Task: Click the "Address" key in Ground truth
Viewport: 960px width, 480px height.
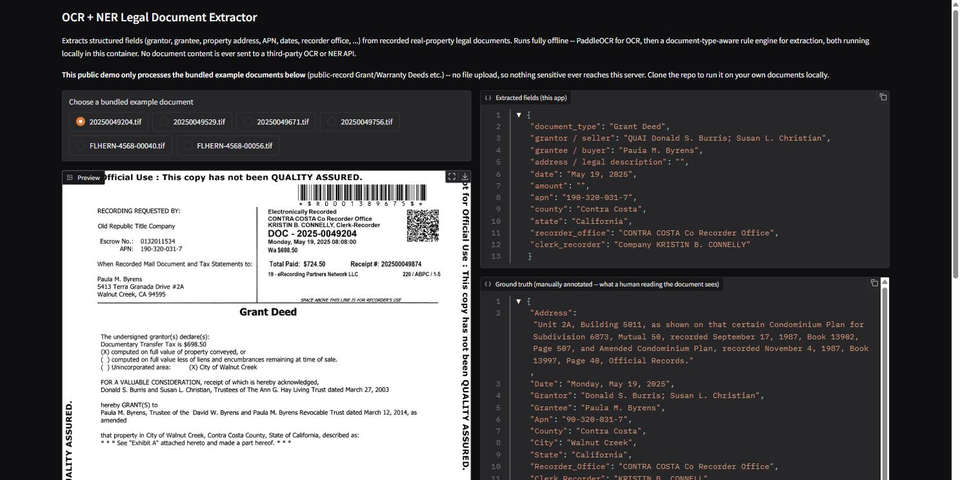Action: pyautogui.click(x=553, y=313)
